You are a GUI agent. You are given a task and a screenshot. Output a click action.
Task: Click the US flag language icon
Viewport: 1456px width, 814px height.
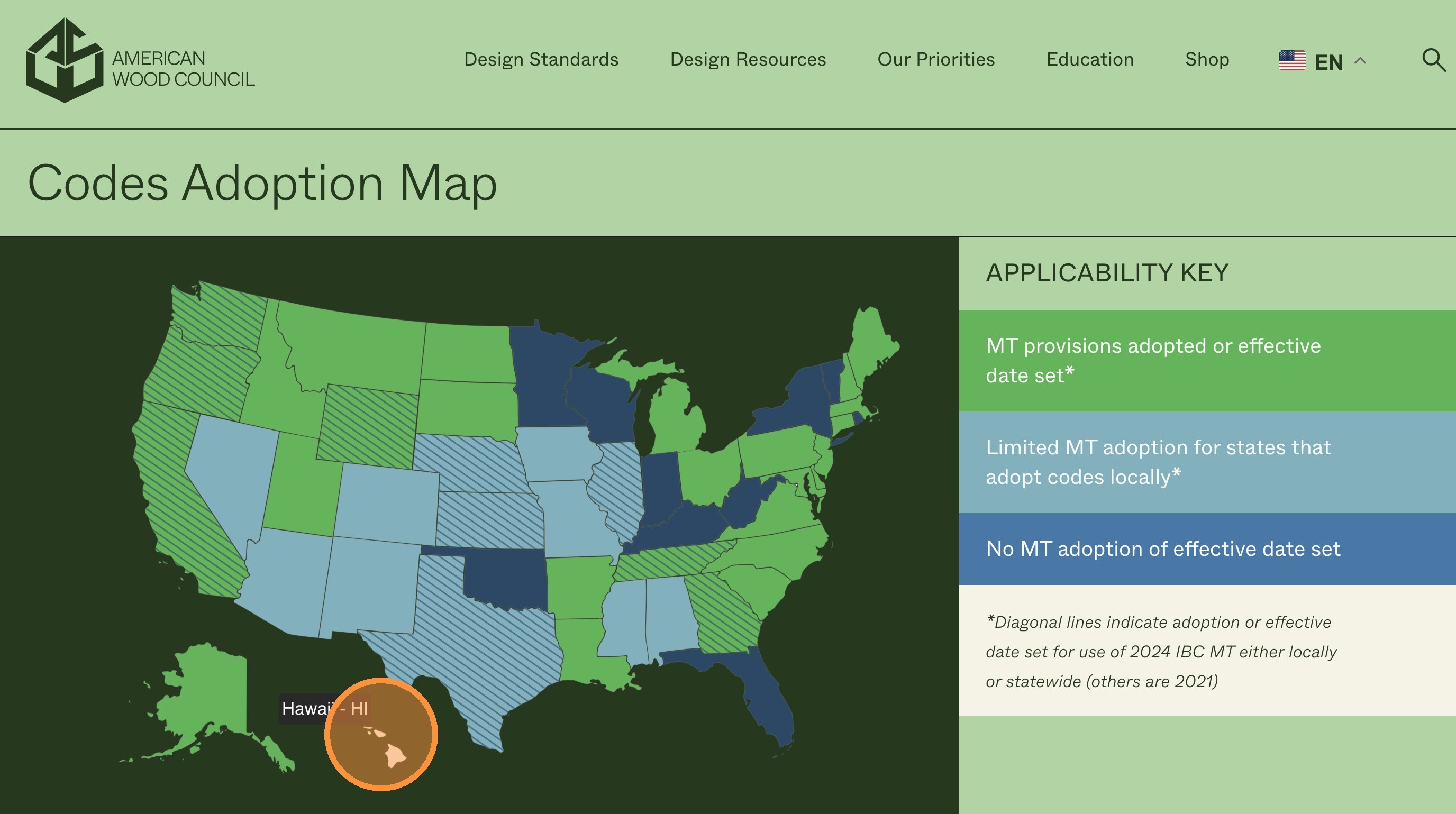coord(1292,60)
